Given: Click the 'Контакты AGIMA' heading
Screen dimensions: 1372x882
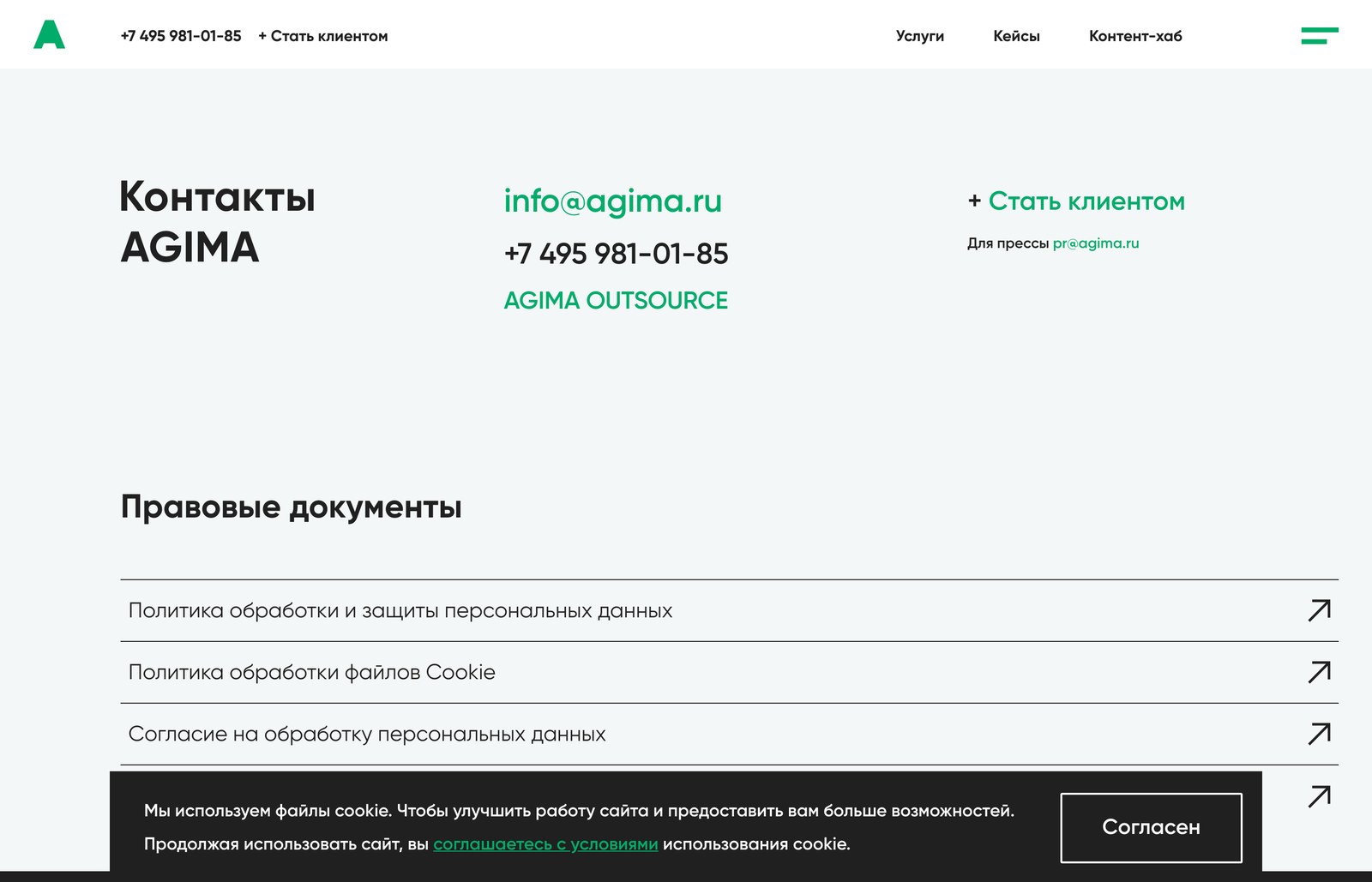Looking at the screenshot, I should click(218, 222).
